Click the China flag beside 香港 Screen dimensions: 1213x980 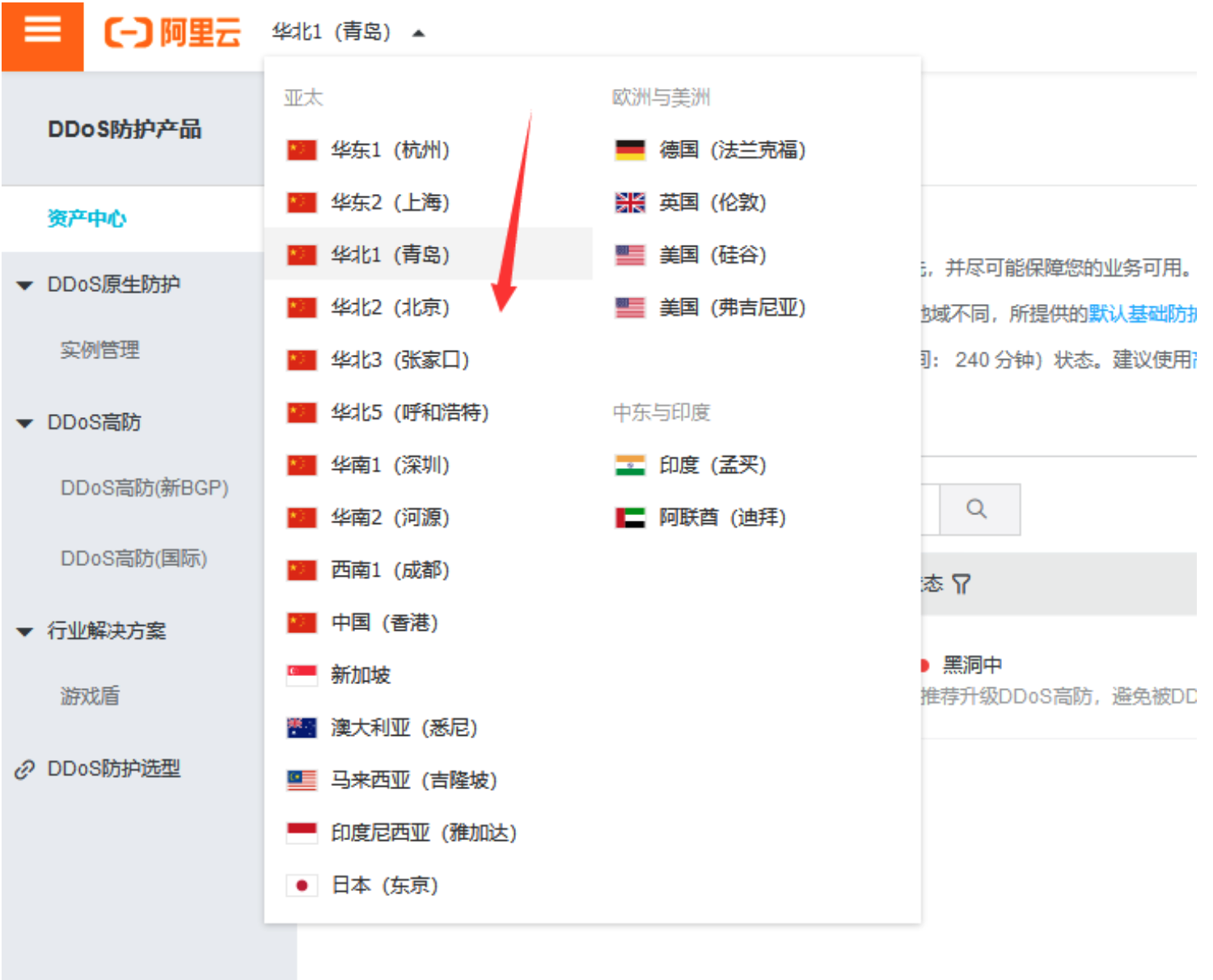coord(302,623)
